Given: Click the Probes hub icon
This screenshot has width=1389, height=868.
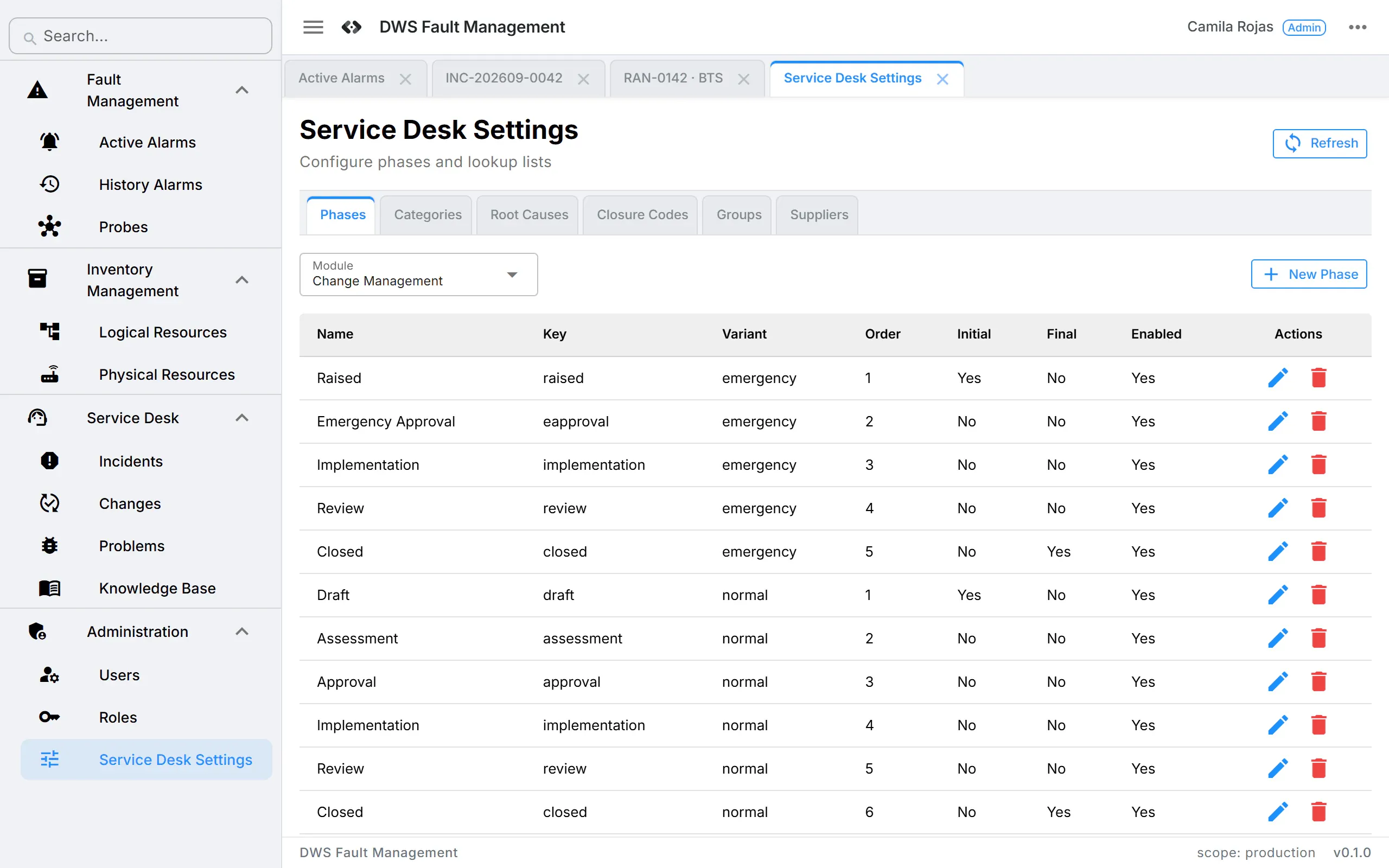Looking at the screenshot, I should coord(49,227).
